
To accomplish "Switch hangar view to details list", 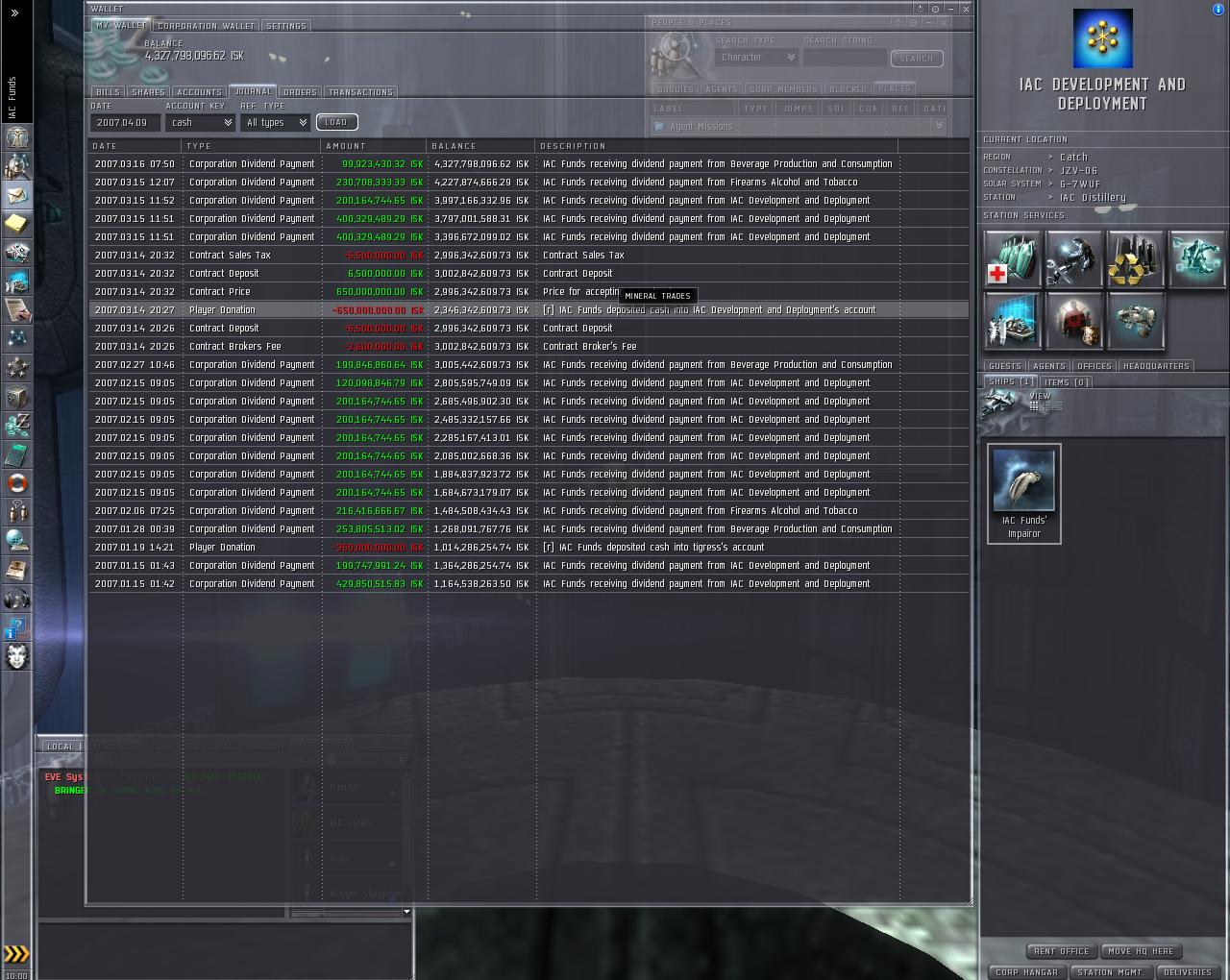I will pyautogui.click(x=1058, y=405).
